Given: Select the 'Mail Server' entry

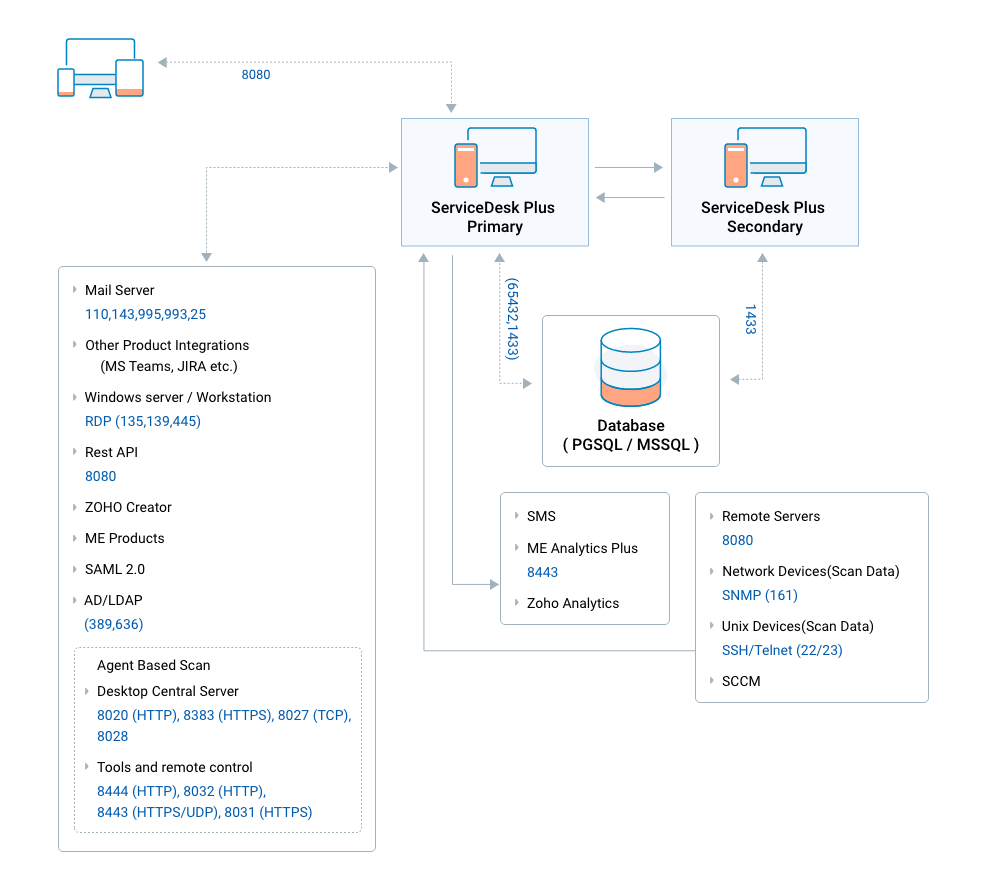Looking at the screenshot, I should click(120, 290).
